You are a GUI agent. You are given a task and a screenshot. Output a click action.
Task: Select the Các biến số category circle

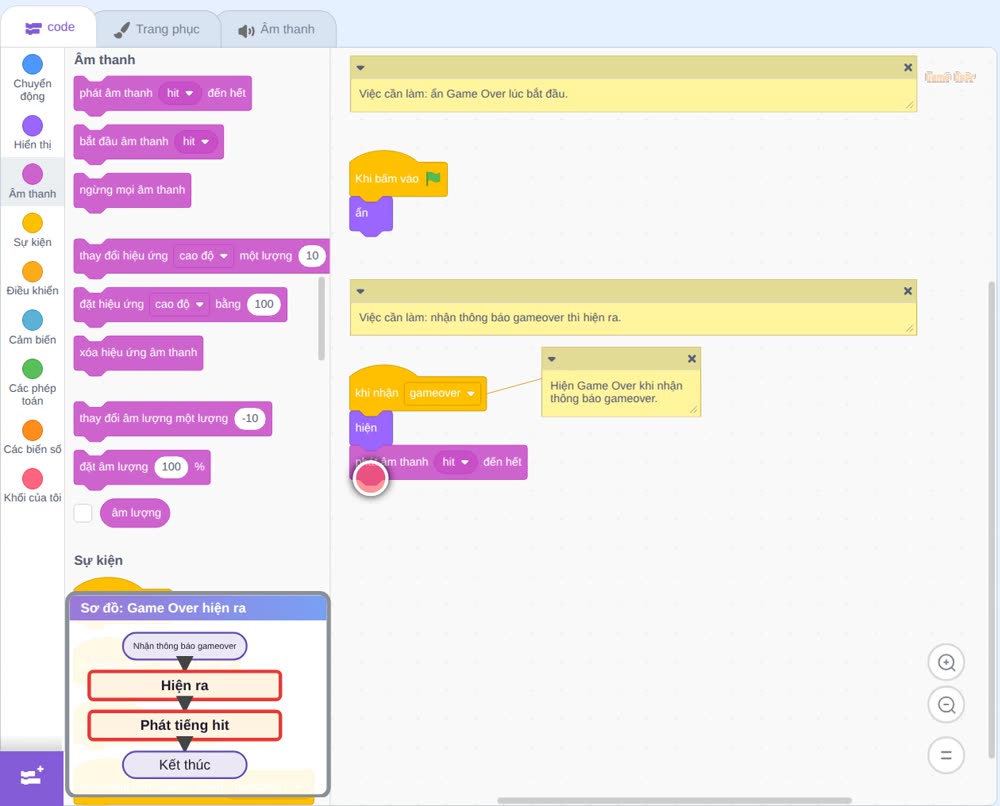coord(33,430)
